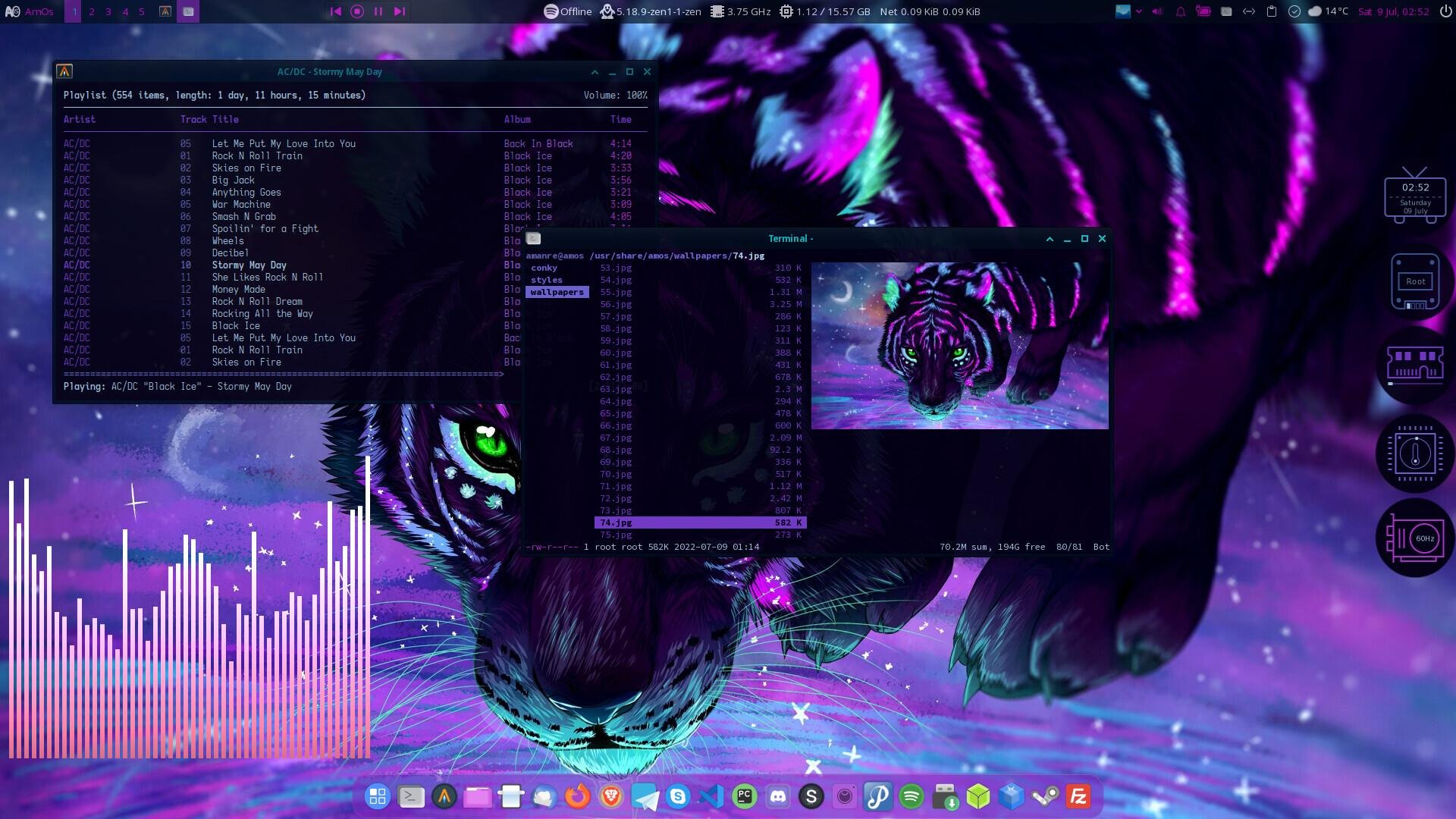Select the Time column header in playlist
Image resolution: width=1456 pixels, height=819 pixels.
point(620,119)
